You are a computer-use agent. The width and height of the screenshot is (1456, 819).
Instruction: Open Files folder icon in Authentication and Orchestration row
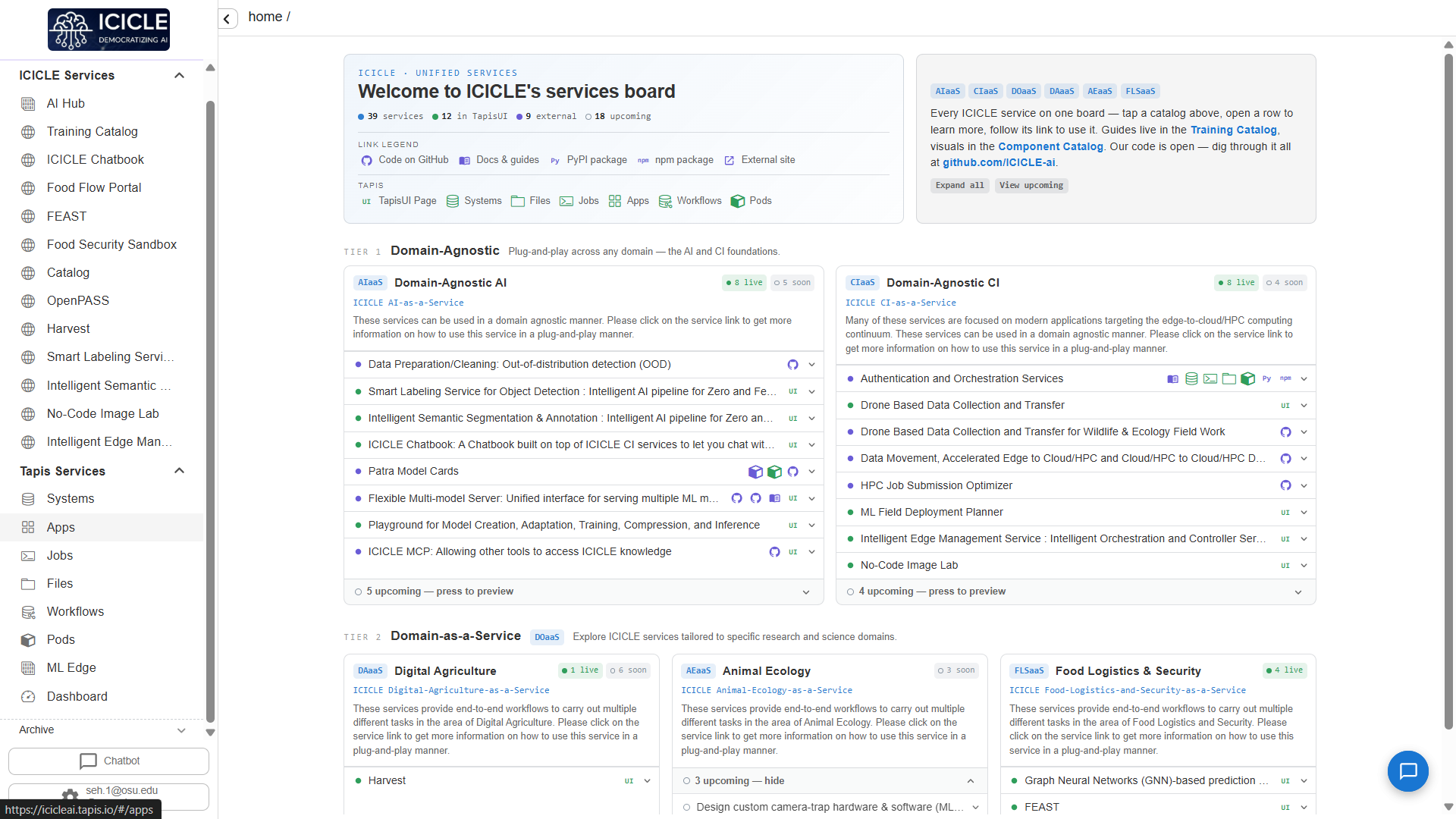point(1228,379)
